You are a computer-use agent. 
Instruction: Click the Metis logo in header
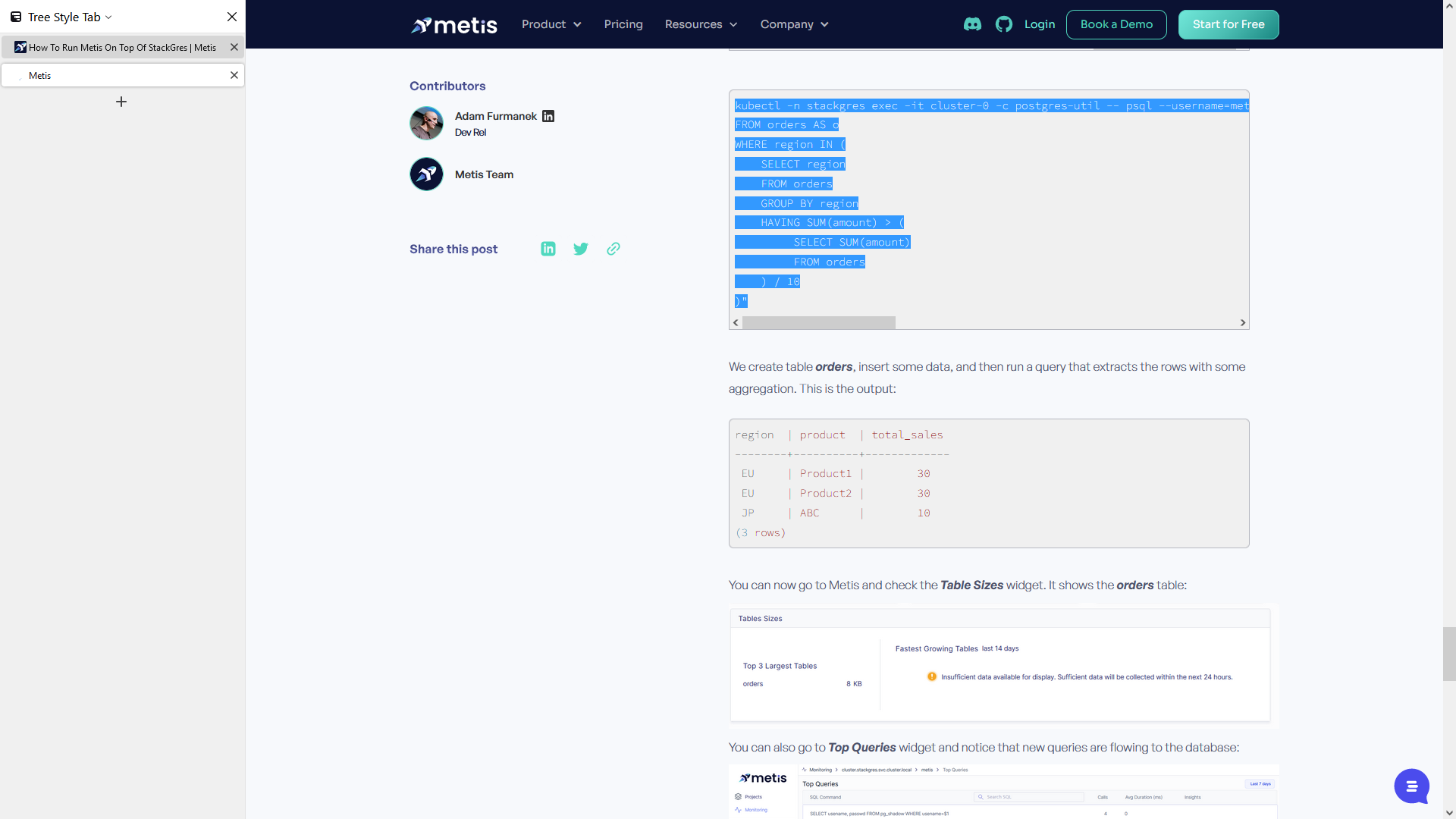pos(454,25)
